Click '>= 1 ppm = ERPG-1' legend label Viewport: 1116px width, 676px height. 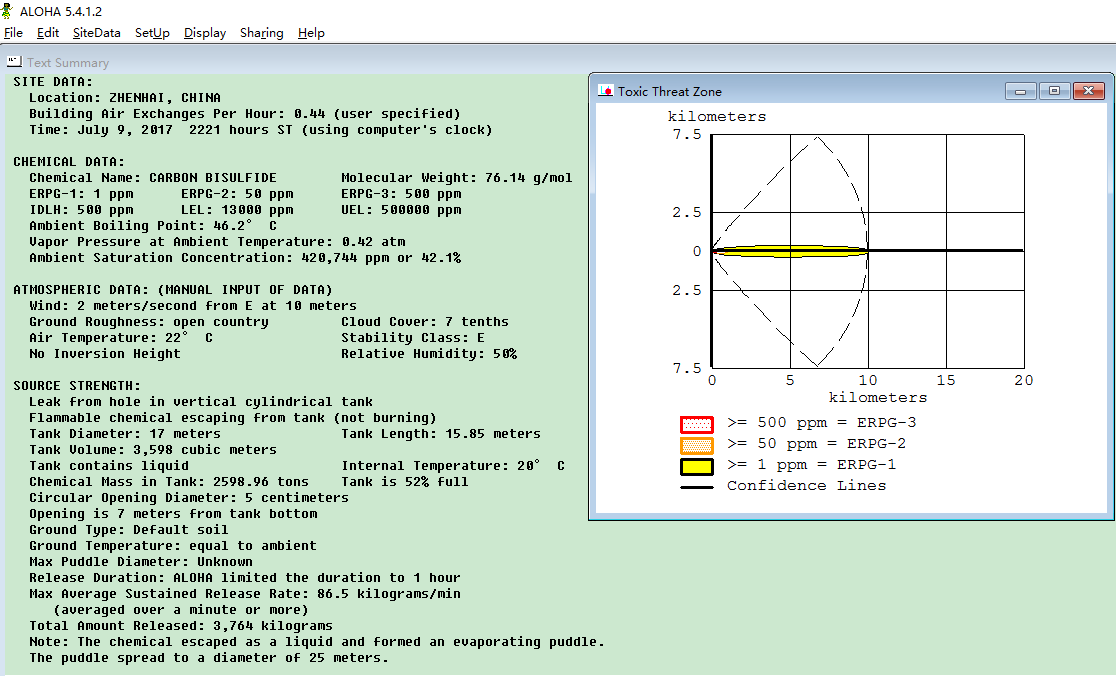tap(811, 465)
